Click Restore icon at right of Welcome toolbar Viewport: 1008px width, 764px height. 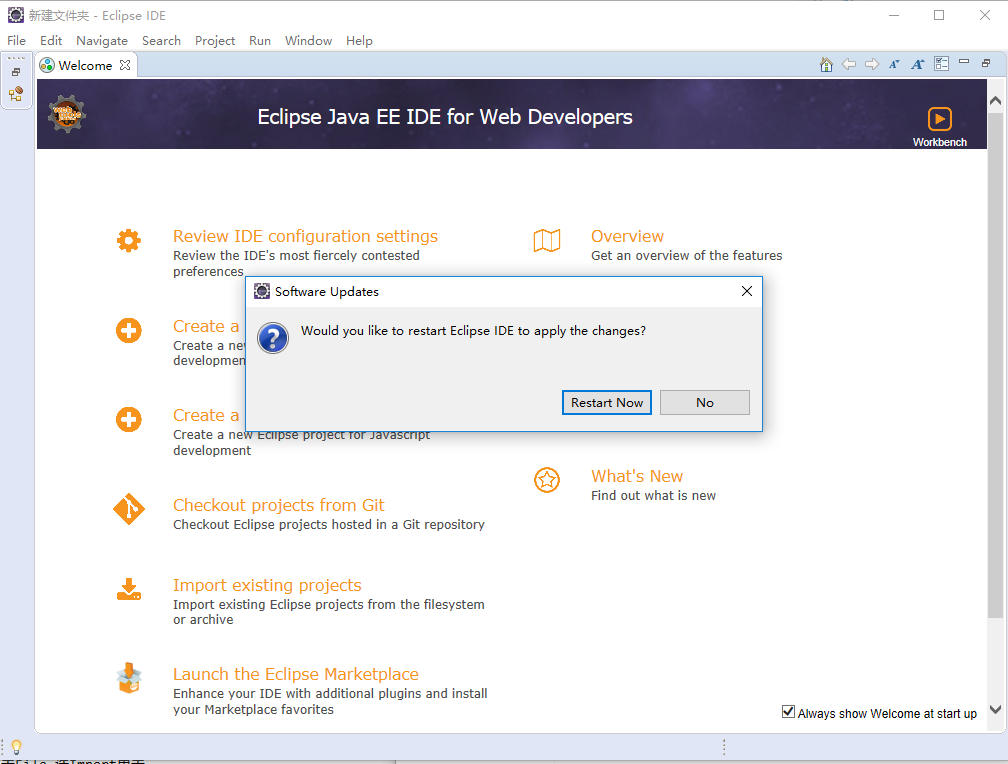(986, 63)
